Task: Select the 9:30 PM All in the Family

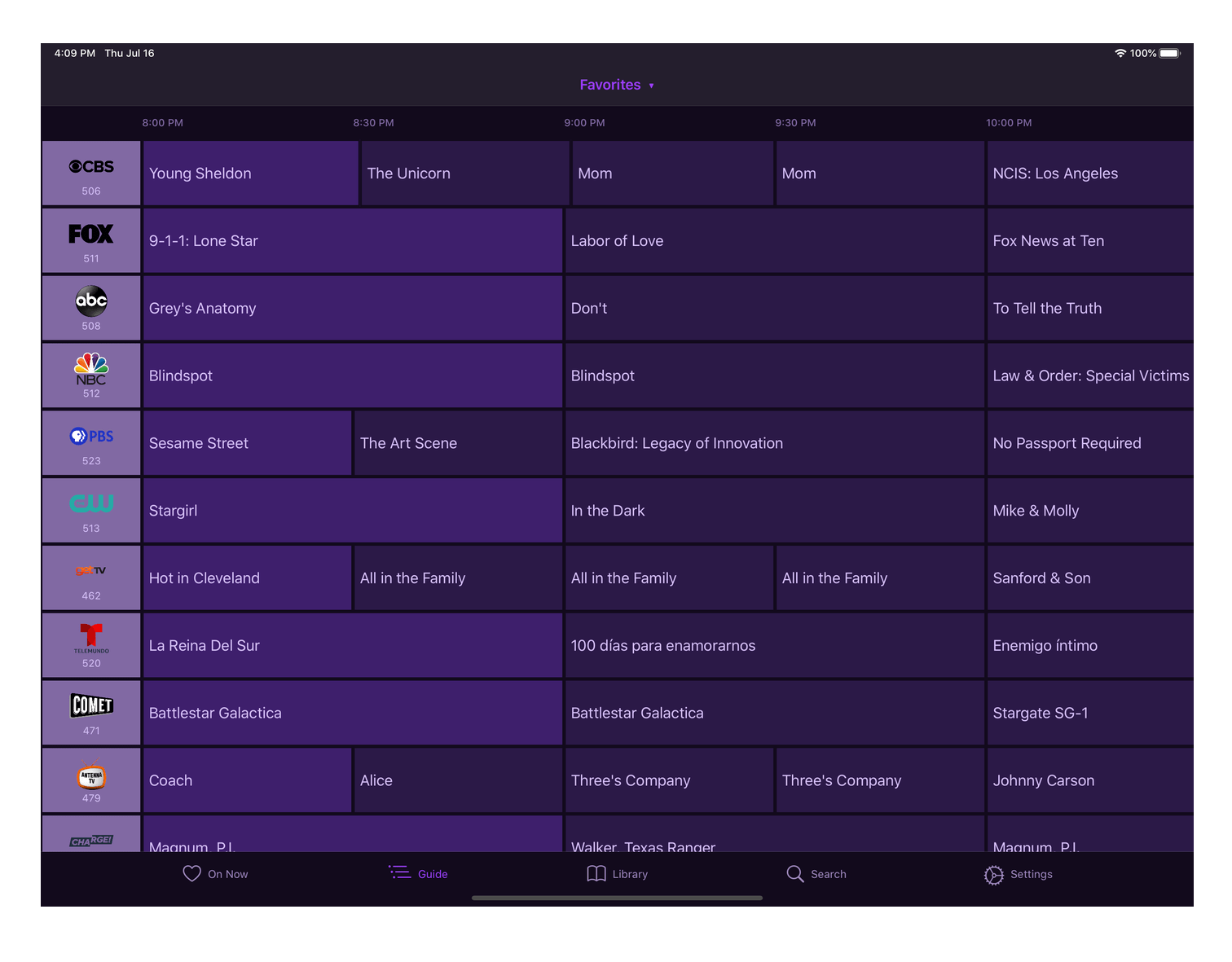Action: point(880,578)
